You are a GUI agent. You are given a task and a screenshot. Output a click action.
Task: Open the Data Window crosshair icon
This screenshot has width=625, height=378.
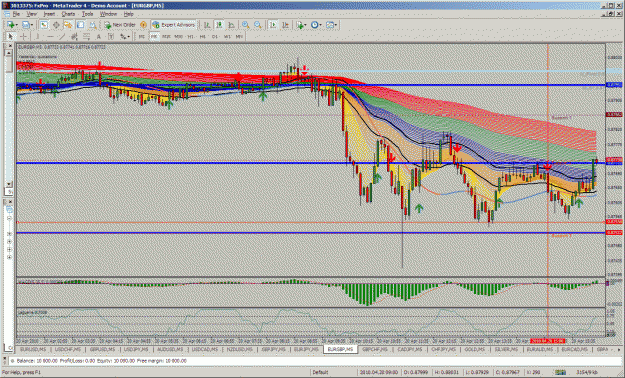56,25
